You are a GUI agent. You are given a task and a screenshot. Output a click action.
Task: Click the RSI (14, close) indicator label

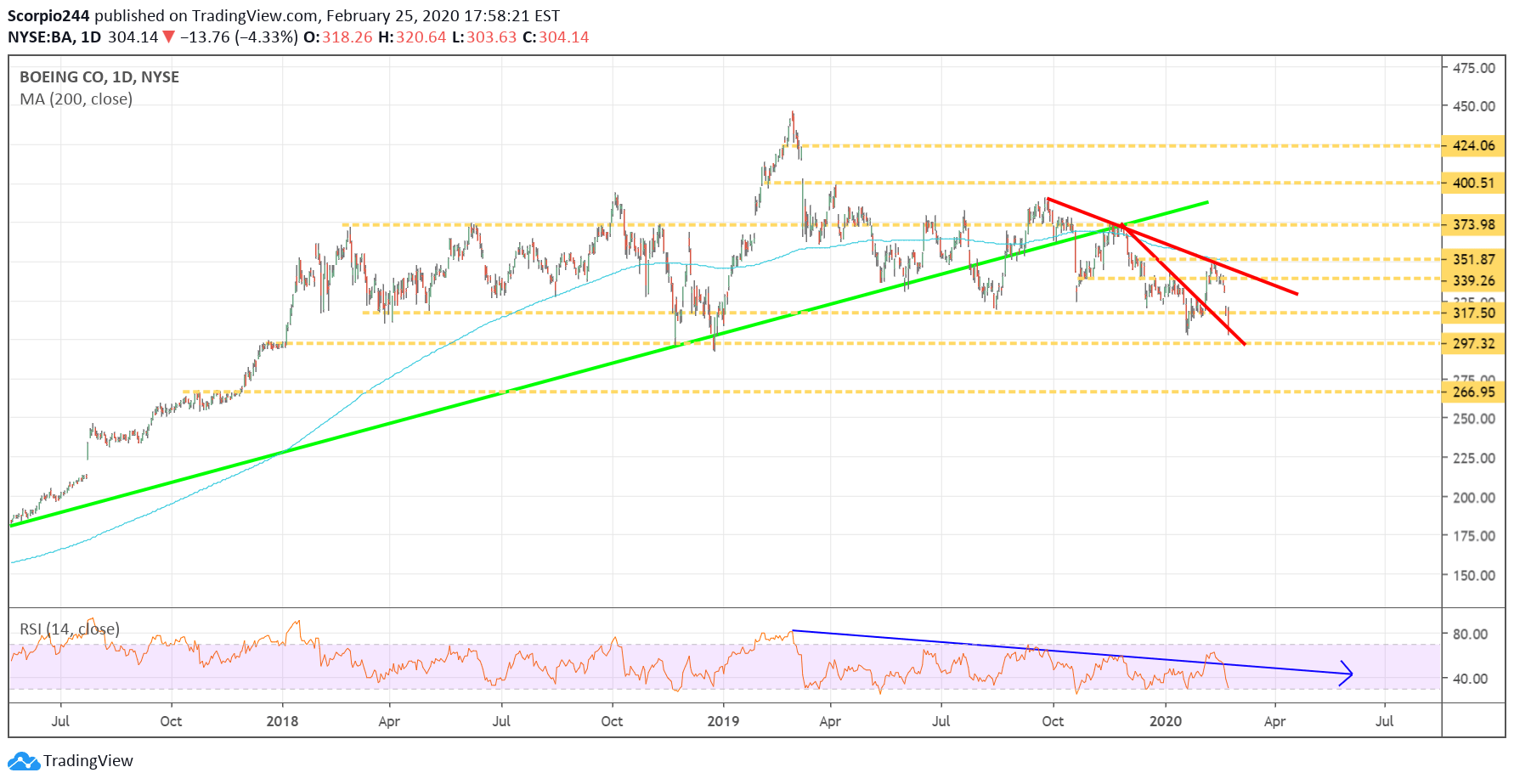tap(70, 629)
